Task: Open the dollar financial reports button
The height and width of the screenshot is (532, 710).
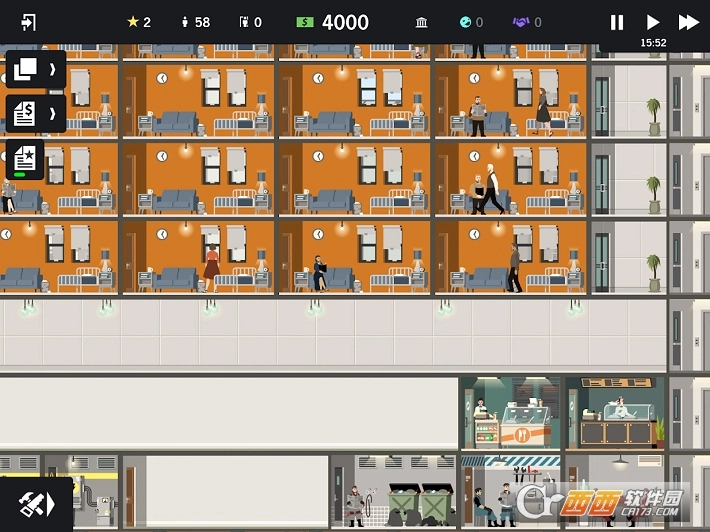Action: pos(26,114)
